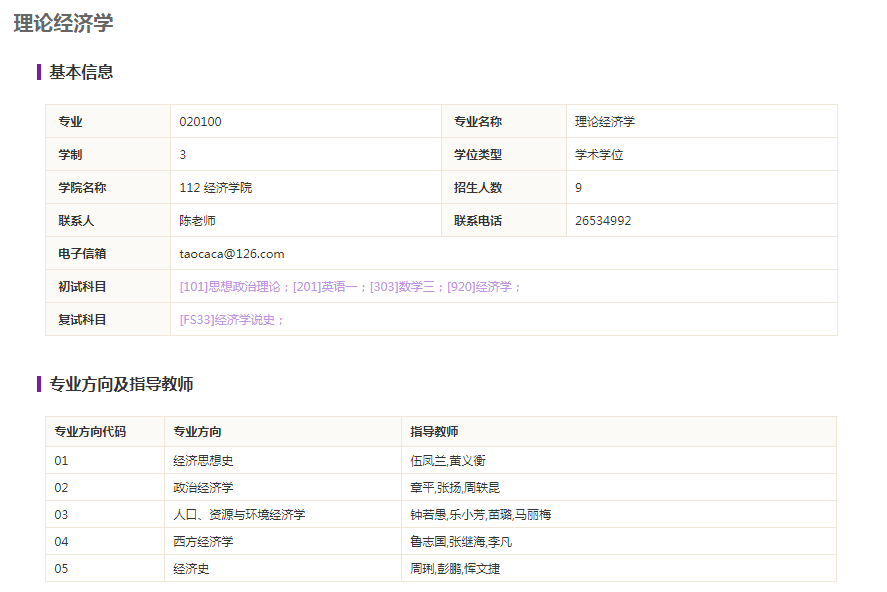The image size is (887, 592).
Task: Click the 基本信息 section heading
Action: tap(81, 72)
